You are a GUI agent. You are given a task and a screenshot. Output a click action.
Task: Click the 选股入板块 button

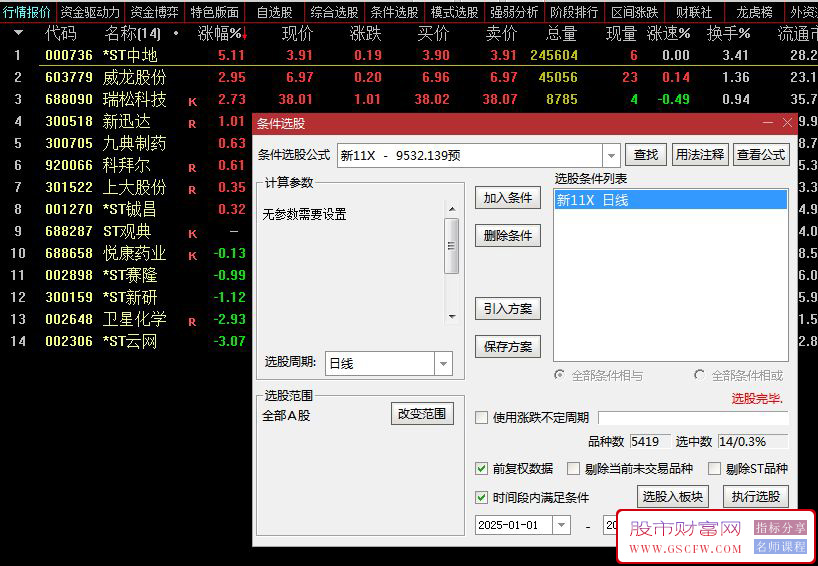pyautogui.click(x=672, y=497)
